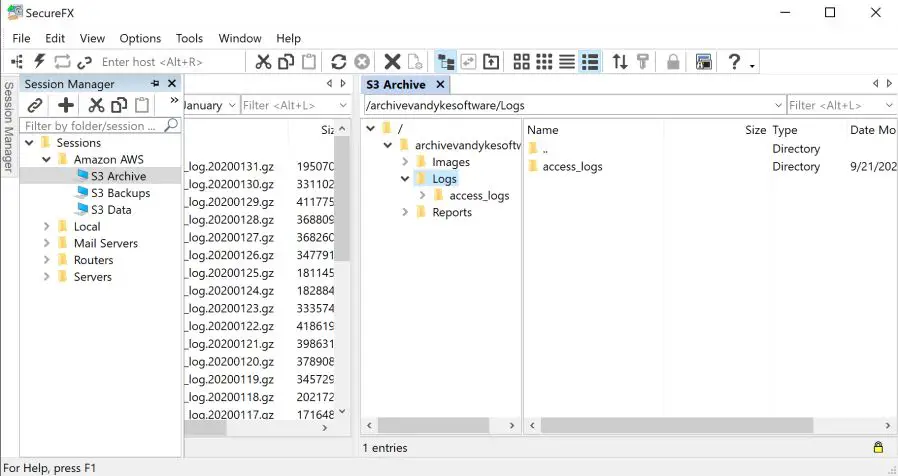Expand the access_logs tree node
This screenshot has width=898, height=476.
tap(422, 195)
